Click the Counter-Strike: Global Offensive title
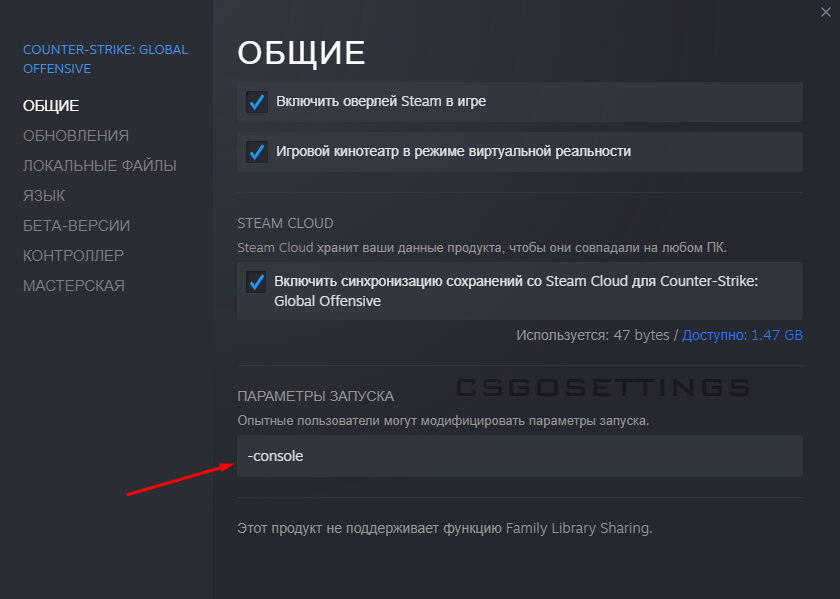 point(105,59)
